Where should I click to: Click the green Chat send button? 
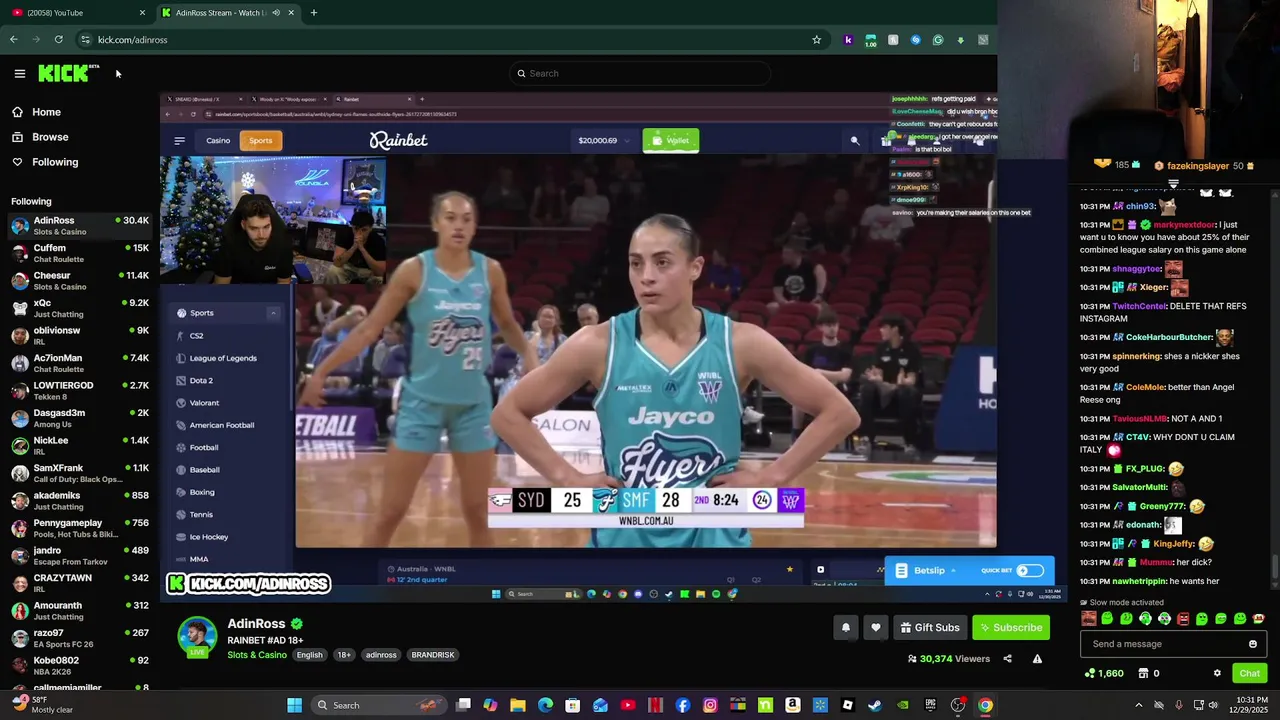pyautogui.click(x=1250, y=673)
